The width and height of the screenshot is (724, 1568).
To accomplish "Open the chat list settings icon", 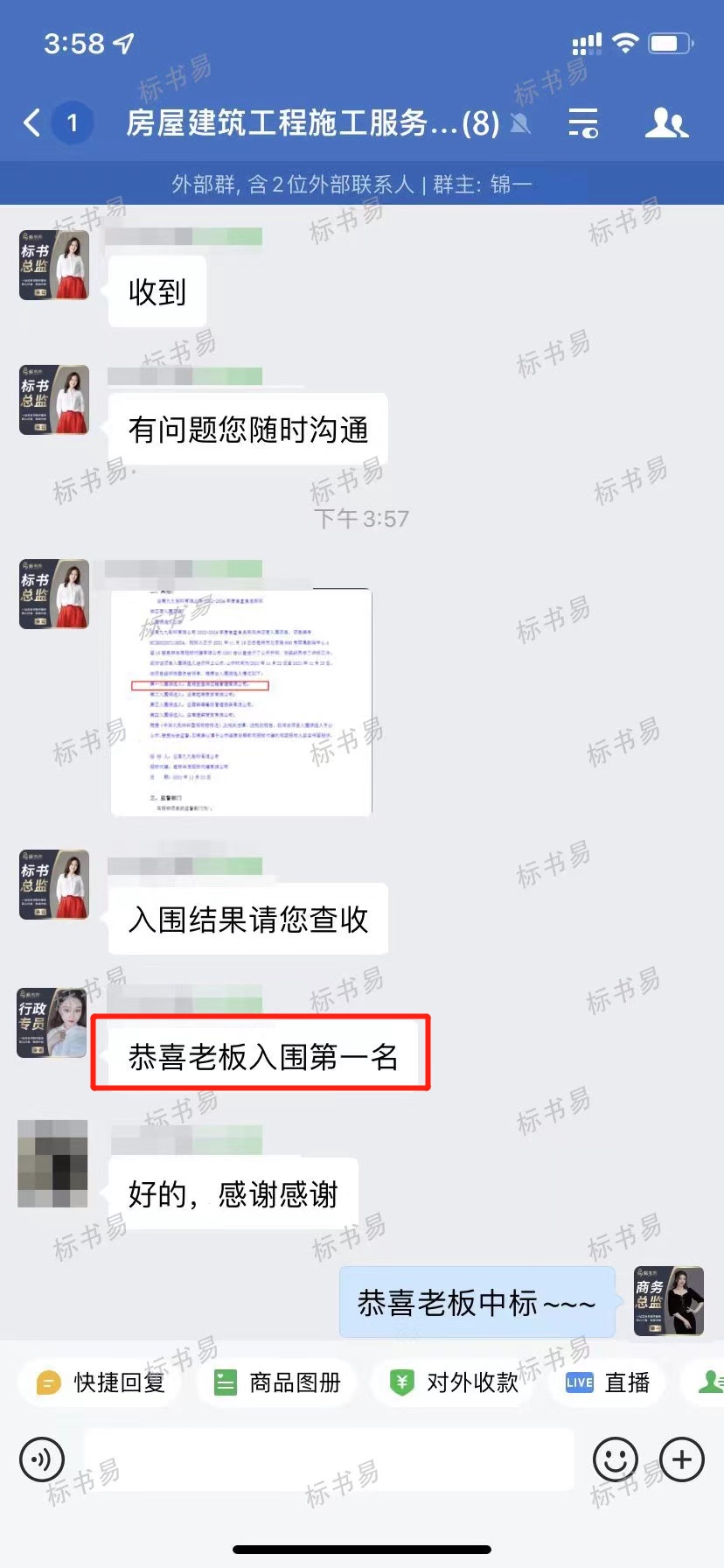I will [583, 122].
